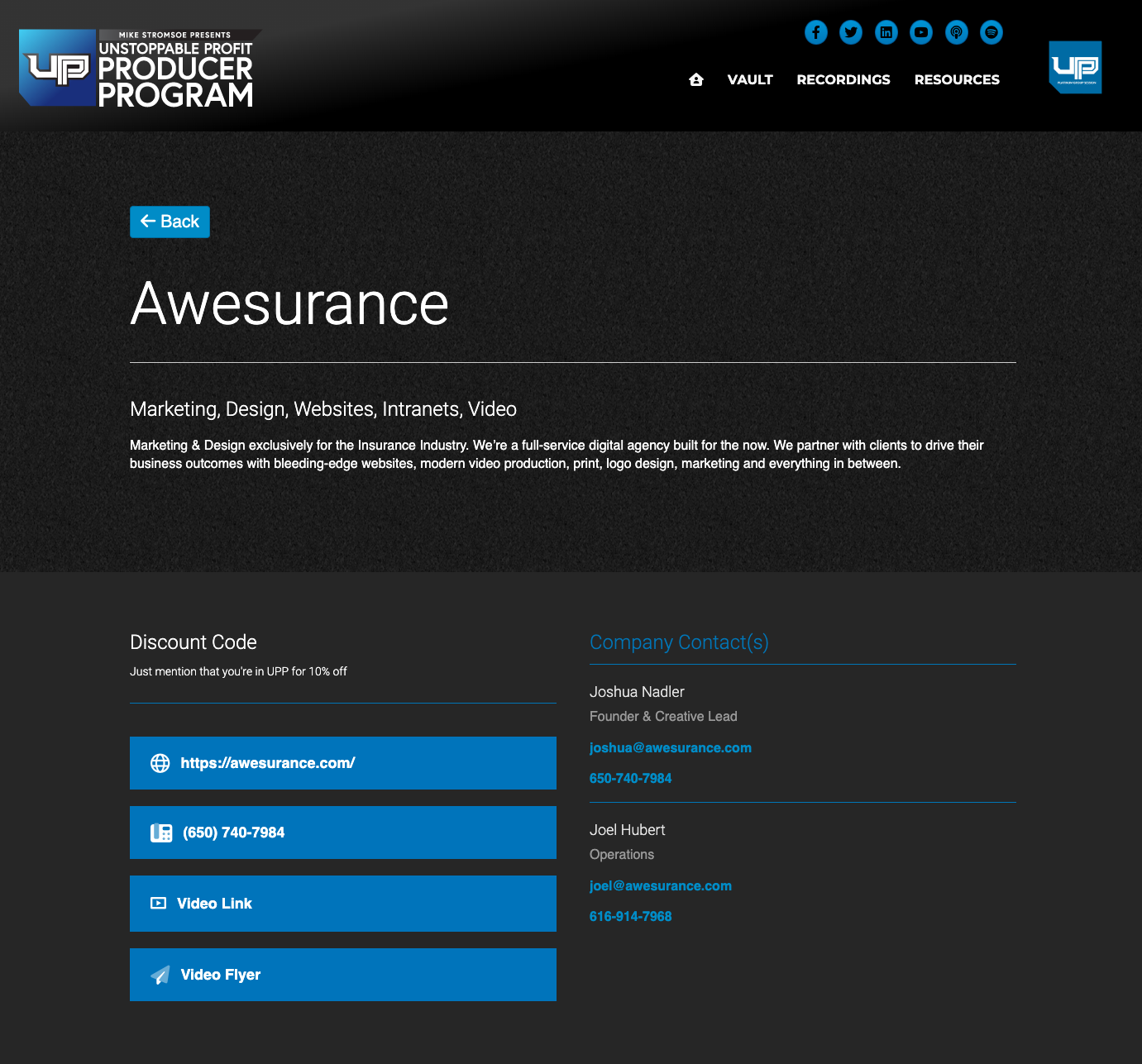Click the Awesurance page title

click(289, 303)
